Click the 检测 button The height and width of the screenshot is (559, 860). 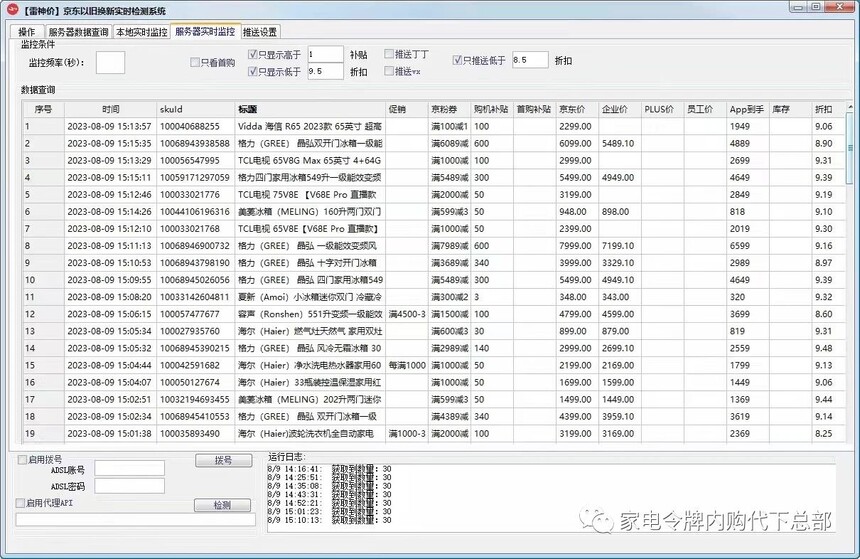[222, 505]
